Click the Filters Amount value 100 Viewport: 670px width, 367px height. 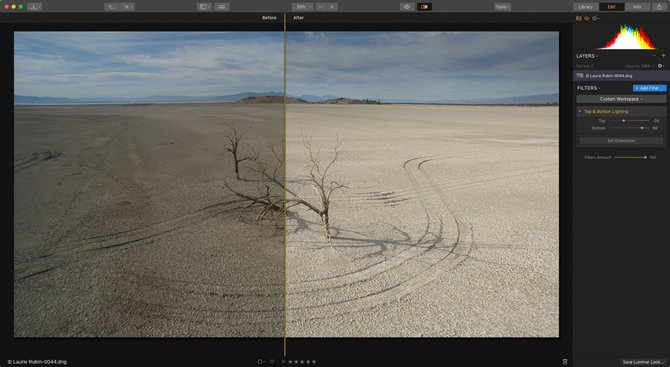click(x=652, y=158)
